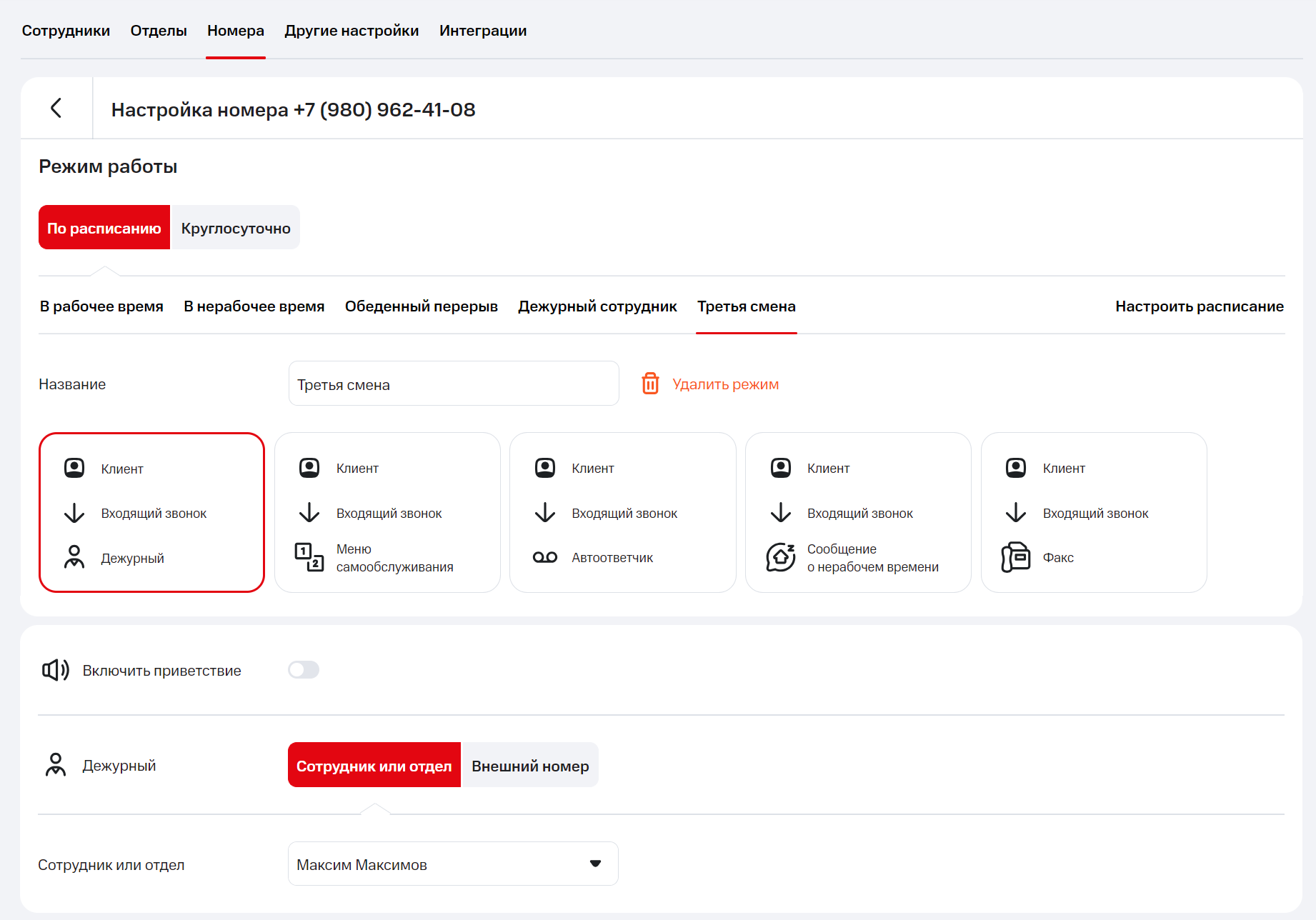Open the Сотрудники tab

click(66, 31)
